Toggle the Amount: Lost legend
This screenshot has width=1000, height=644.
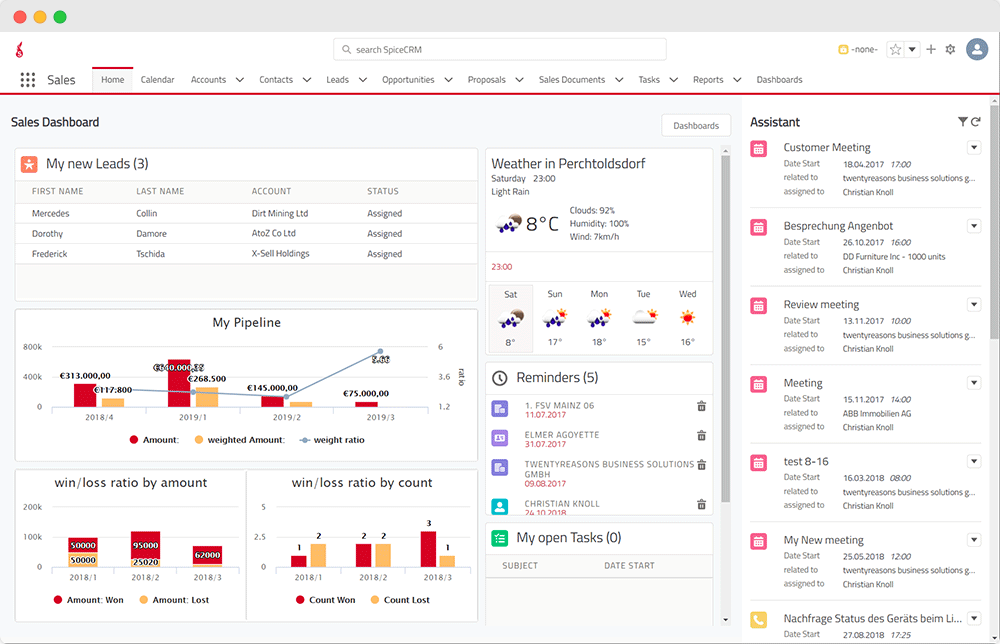point(174,600)
